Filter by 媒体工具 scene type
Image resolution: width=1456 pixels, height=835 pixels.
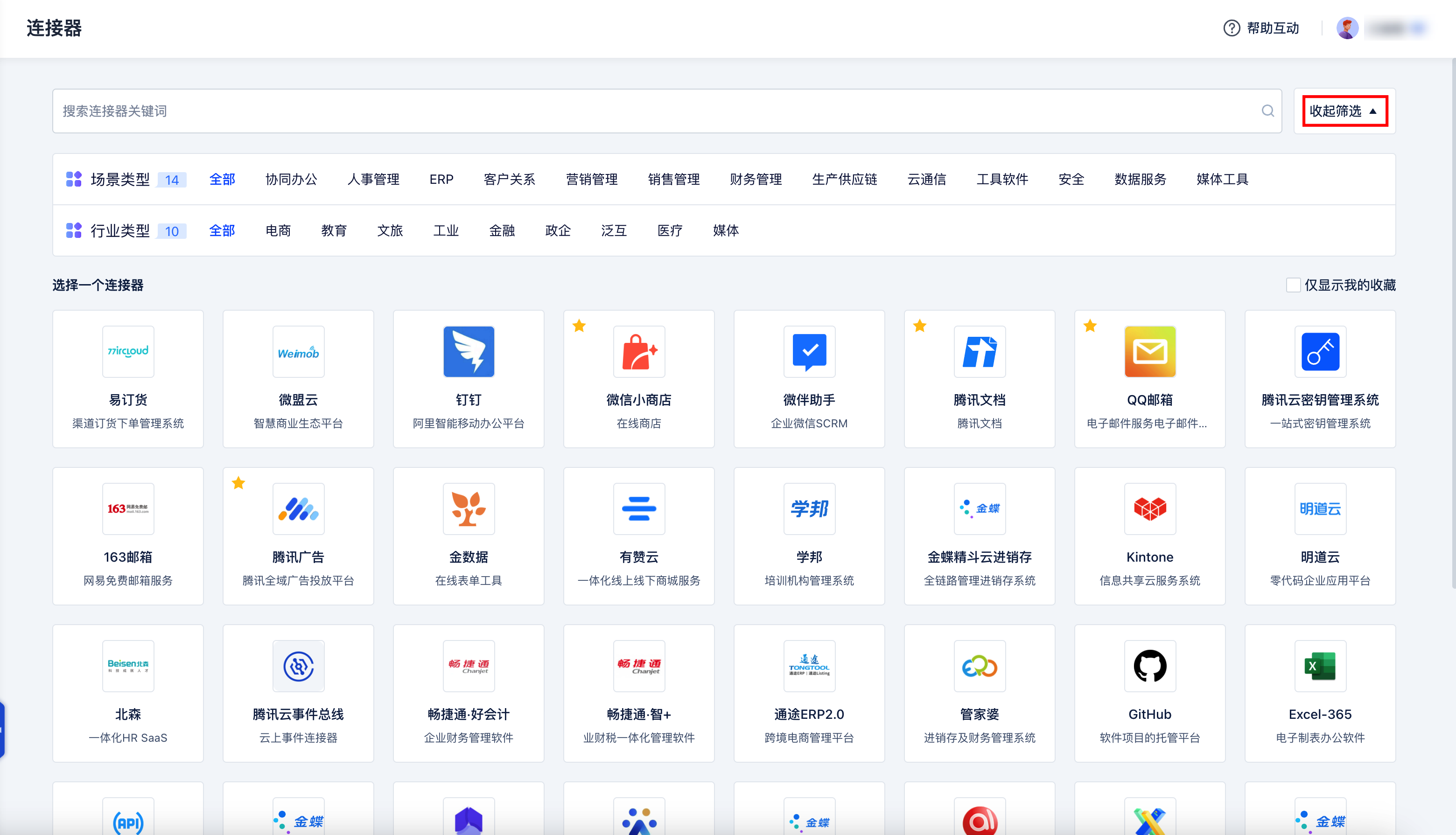click(x=1223, y=180)
